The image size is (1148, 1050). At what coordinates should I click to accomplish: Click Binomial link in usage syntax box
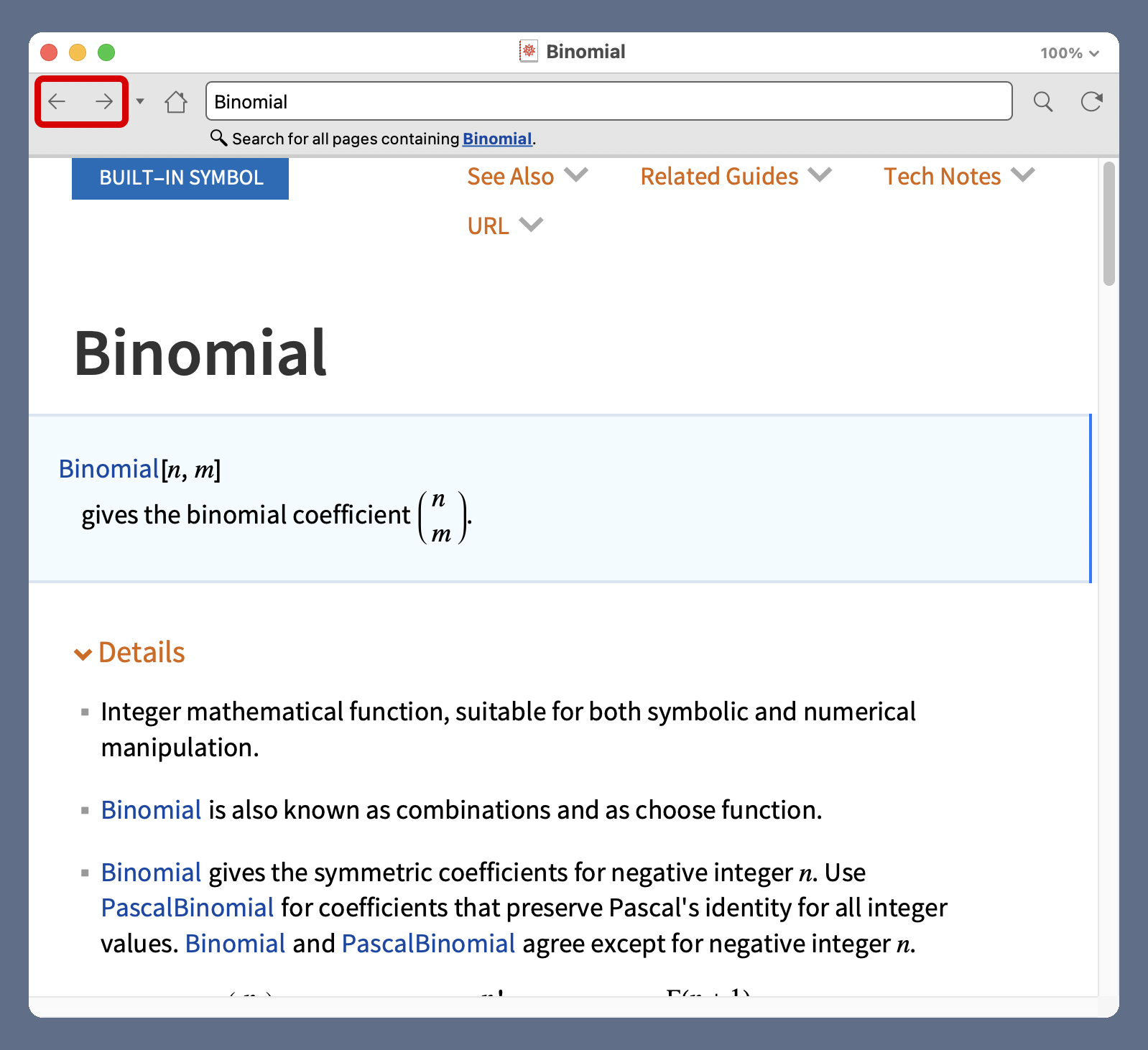click(x=108, y=469)
